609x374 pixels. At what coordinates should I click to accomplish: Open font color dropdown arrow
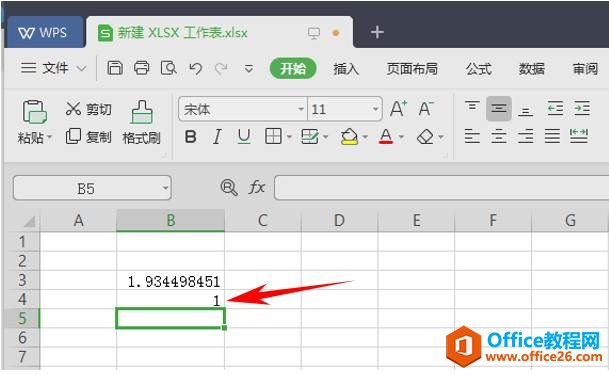click(401, 137)
